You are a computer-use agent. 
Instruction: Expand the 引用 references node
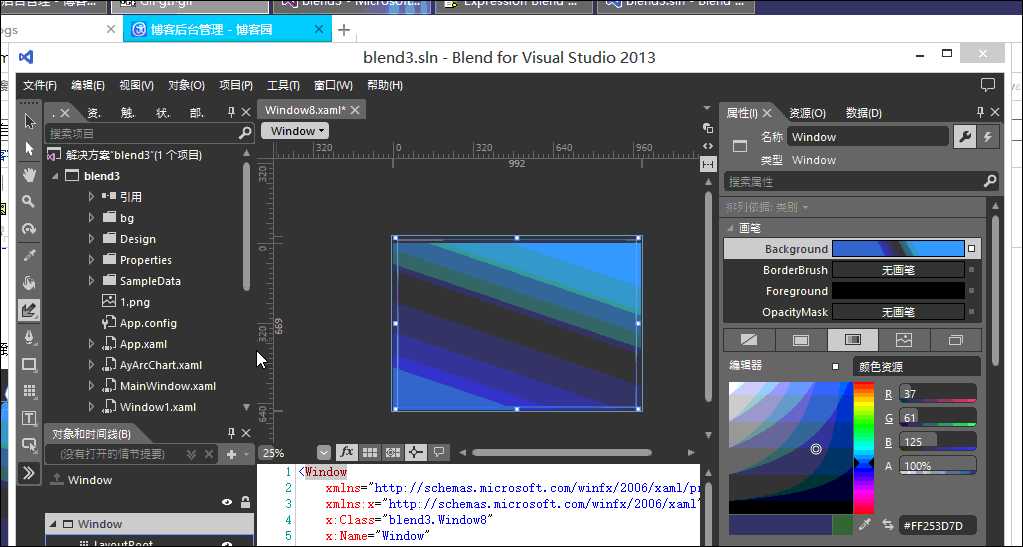pyautogui.click(x=91, y=196)
